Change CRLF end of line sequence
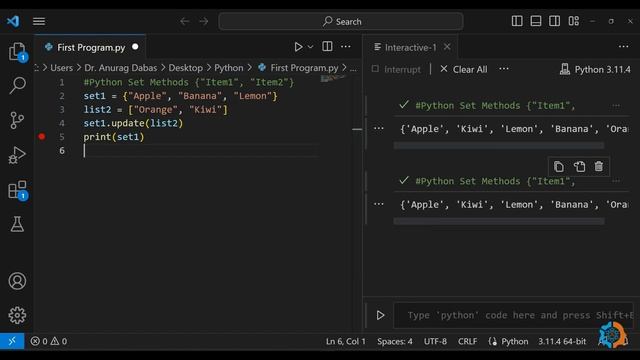This screenshot has height=360, width=640. point(467,341)
